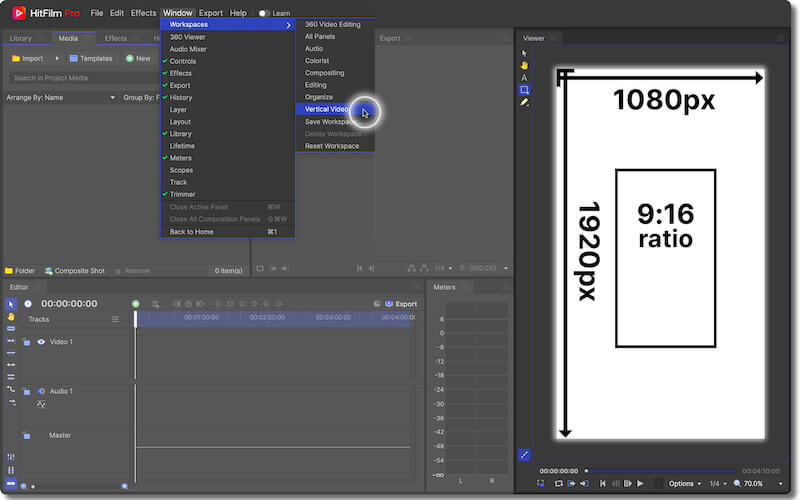The height and width of the screenshot is (500, 800).
Task: Open the Viewer quarter resolution dropdown
Action: tap(718, 483)
